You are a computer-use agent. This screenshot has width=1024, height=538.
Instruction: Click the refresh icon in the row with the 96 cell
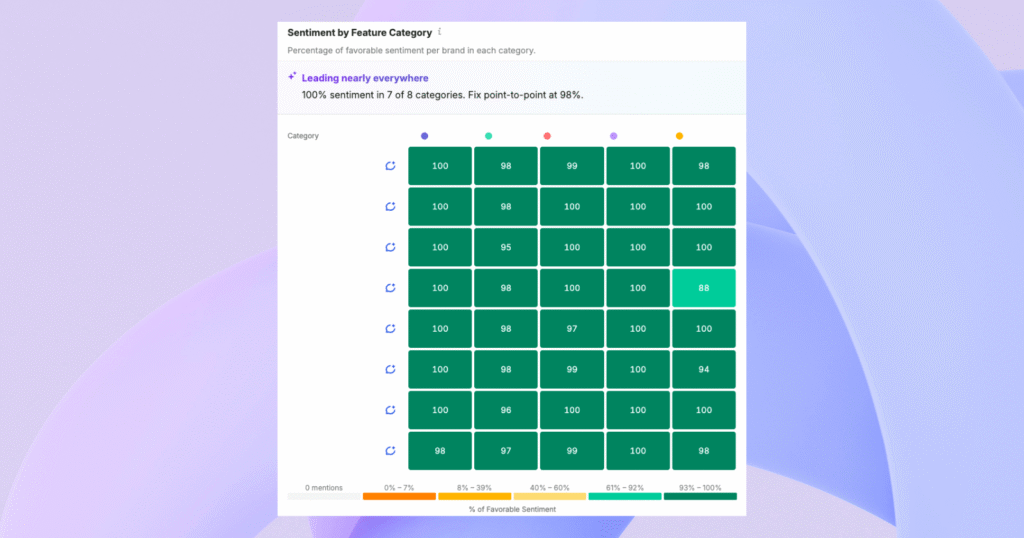pos(391,410)
